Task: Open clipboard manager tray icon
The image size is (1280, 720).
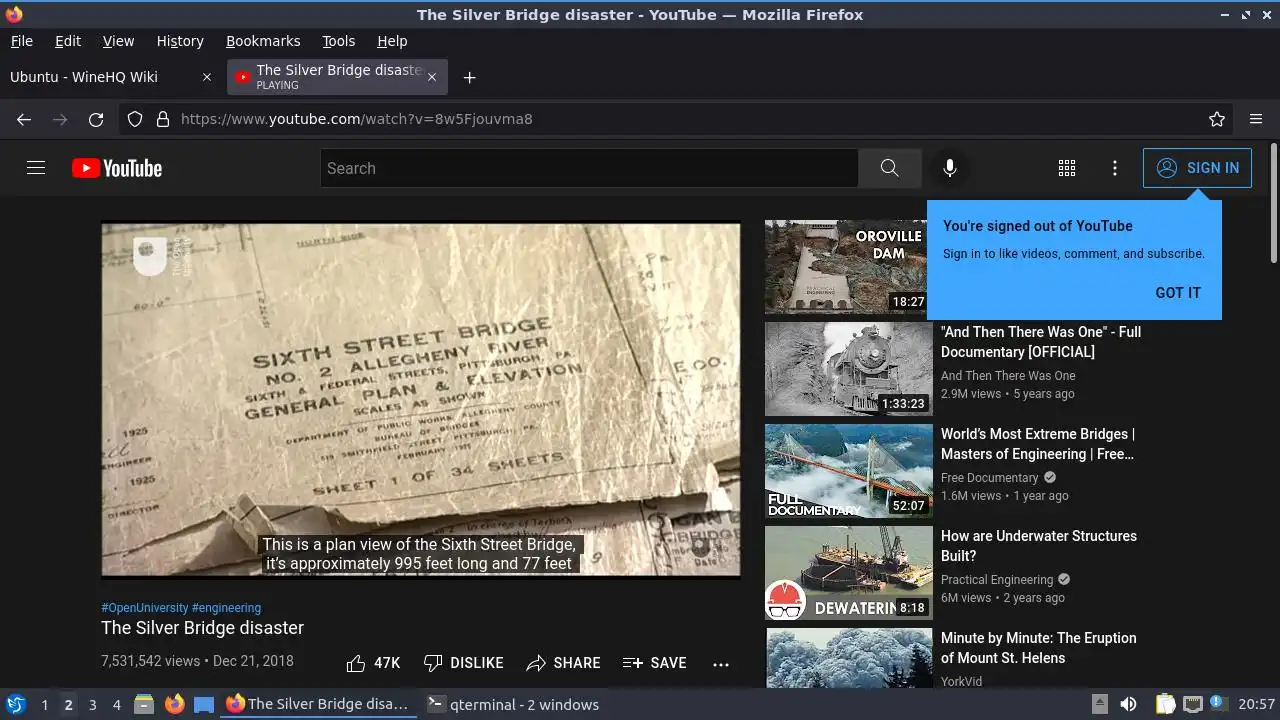Action: point(1165,704)
